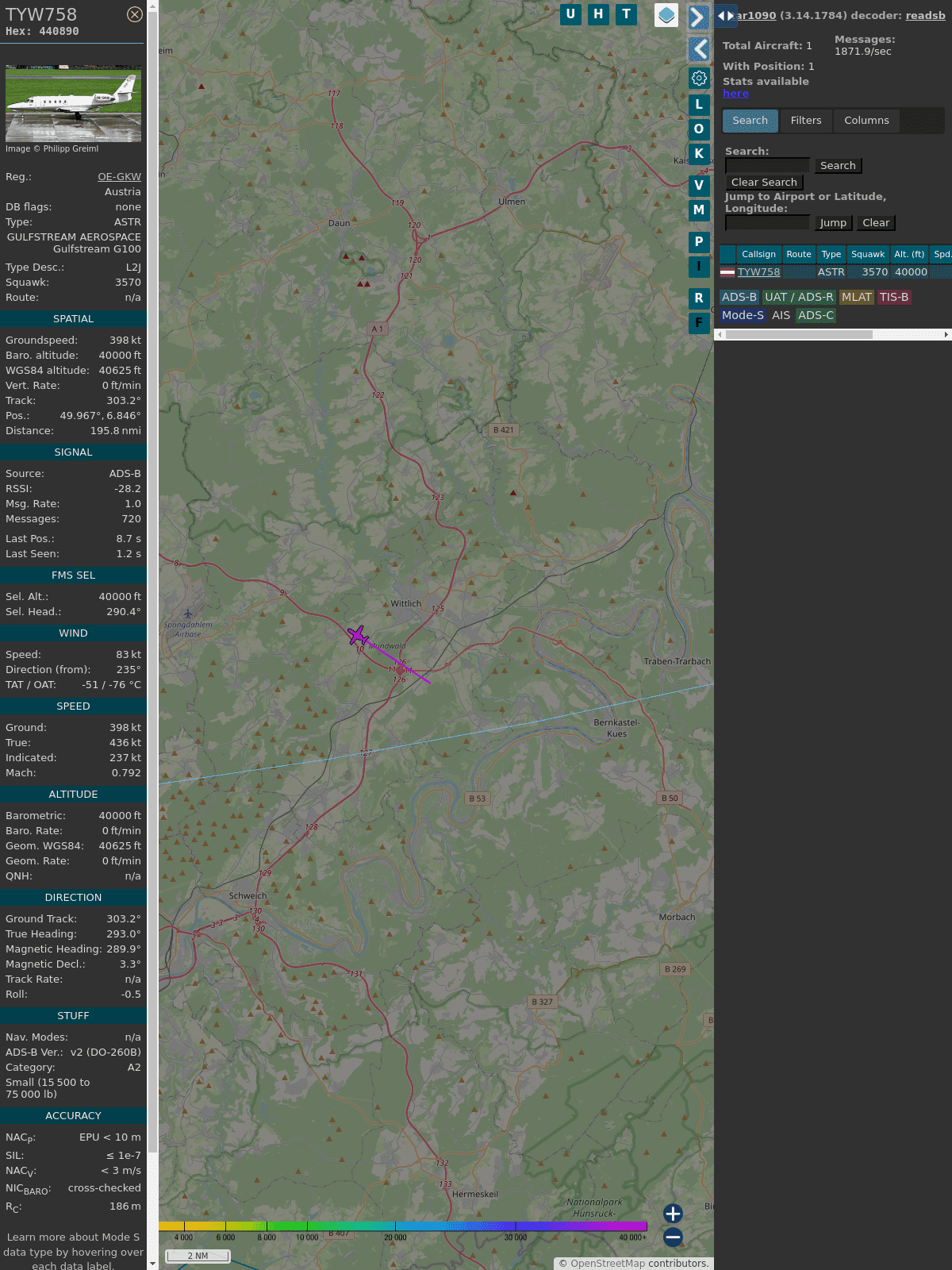Toggle the U map button
The width and height of the screenshot is (952, 1270).
tap(570, 14)
